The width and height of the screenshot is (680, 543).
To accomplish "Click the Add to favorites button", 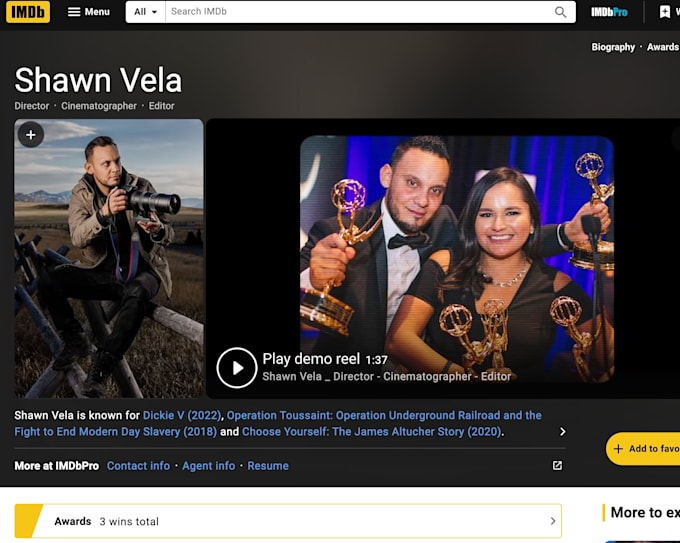I will click(644, 448).
